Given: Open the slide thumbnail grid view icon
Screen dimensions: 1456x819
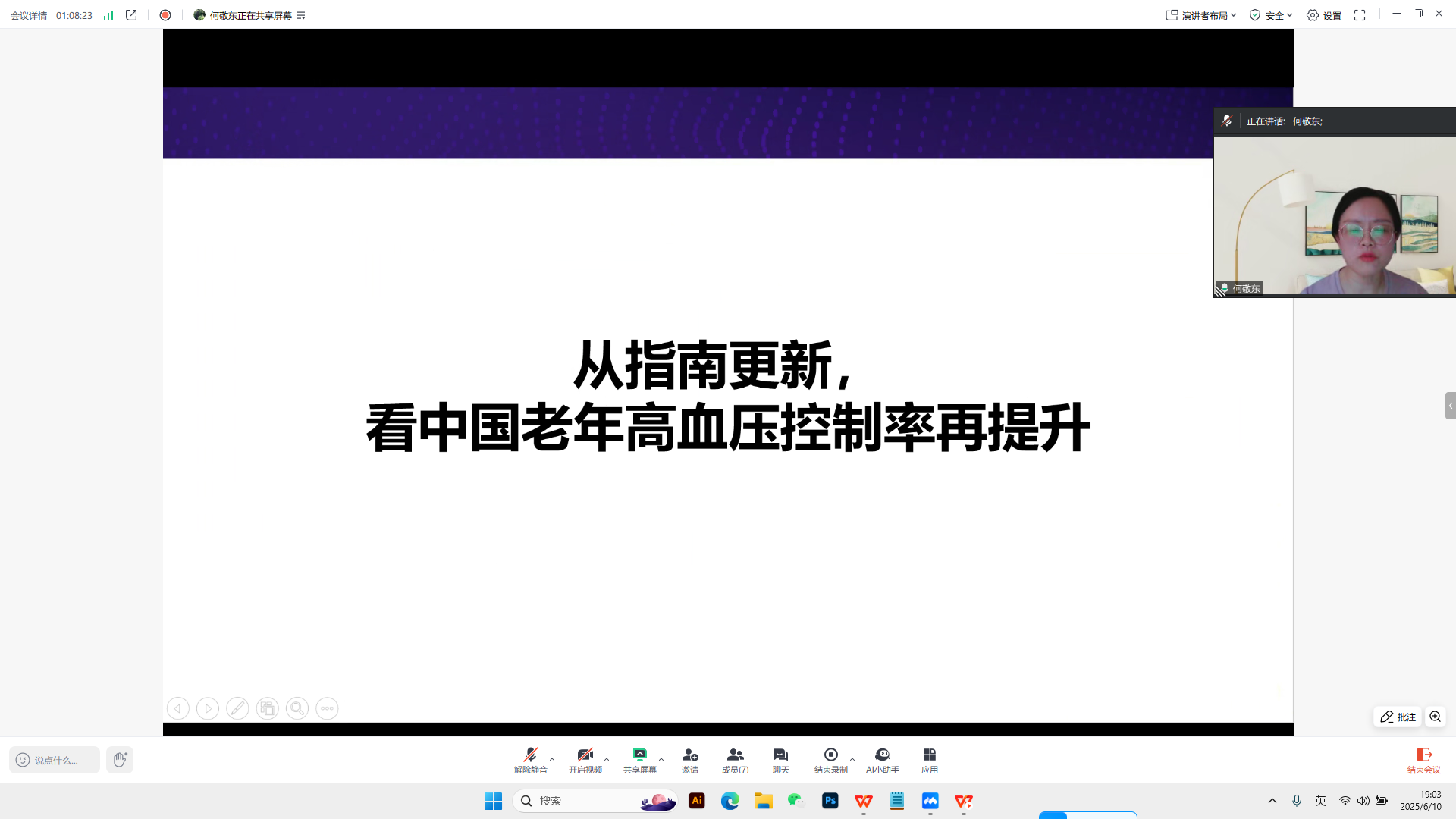Looking at the screenshot, I should 267,708.
